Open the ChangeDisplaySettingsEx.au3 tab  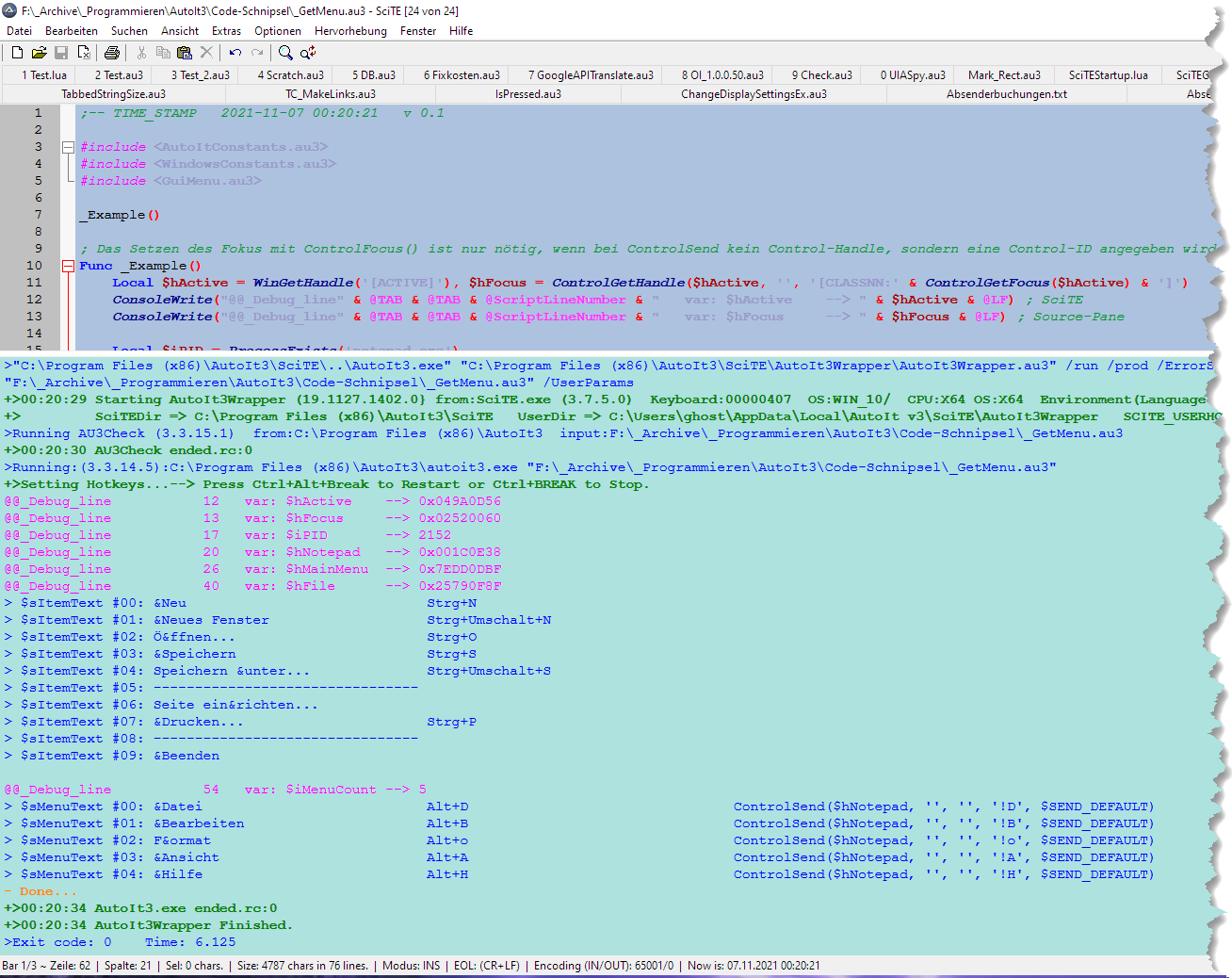coord(754,94)
